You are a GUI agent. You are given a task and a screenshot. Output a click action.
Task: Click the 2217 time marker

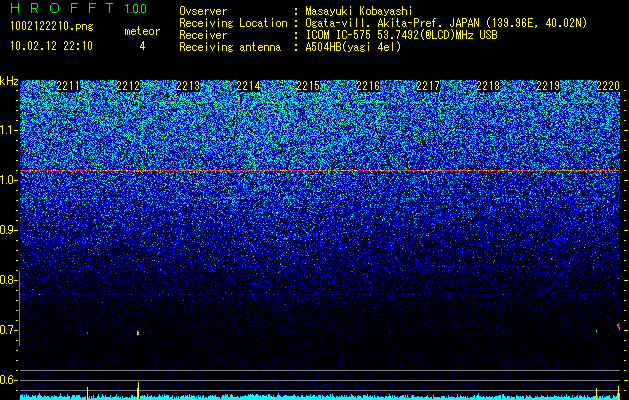click(x=428, y=86)
